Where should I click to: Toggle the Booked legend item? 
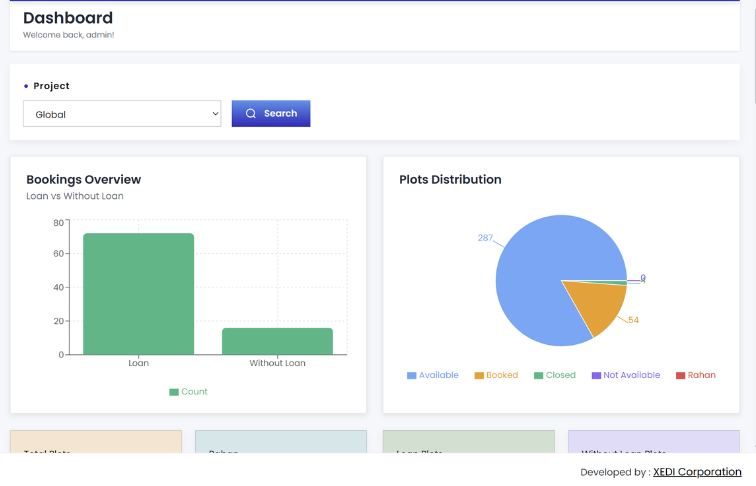point(496,375)
